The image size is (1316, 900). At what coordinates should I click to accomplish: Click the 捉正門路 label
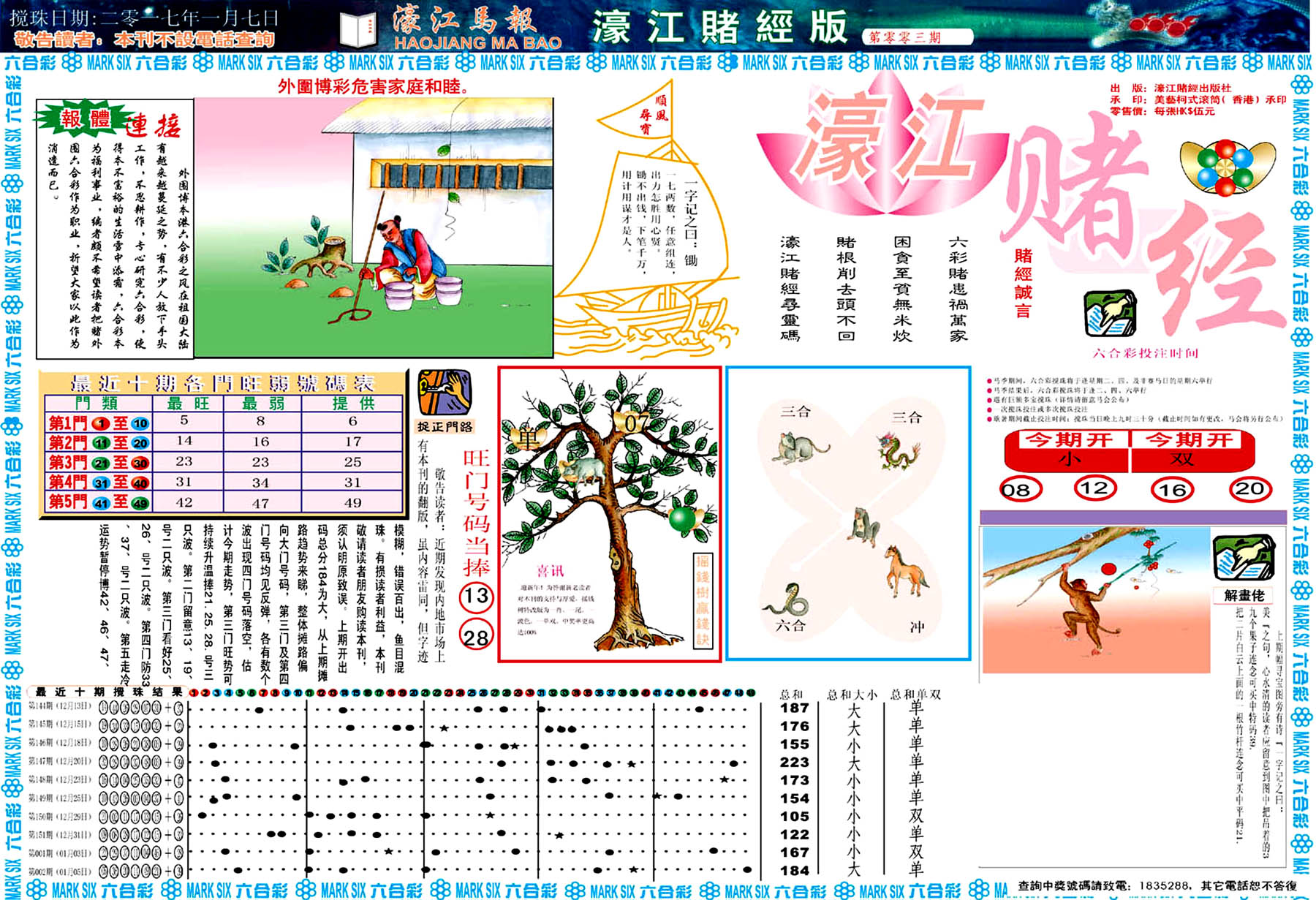click(x=445, y=426)
